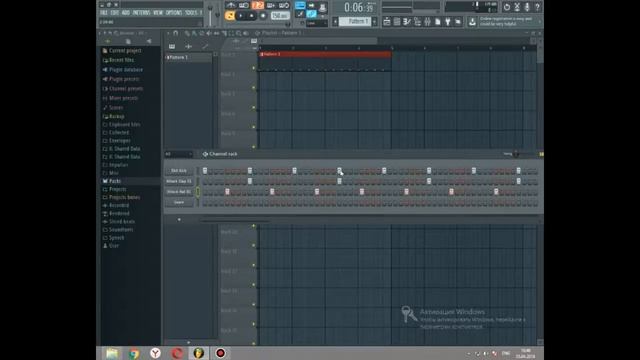Select the playlist slice tool
The width and height of the screenshot is (640, 360).
(224, 33)
